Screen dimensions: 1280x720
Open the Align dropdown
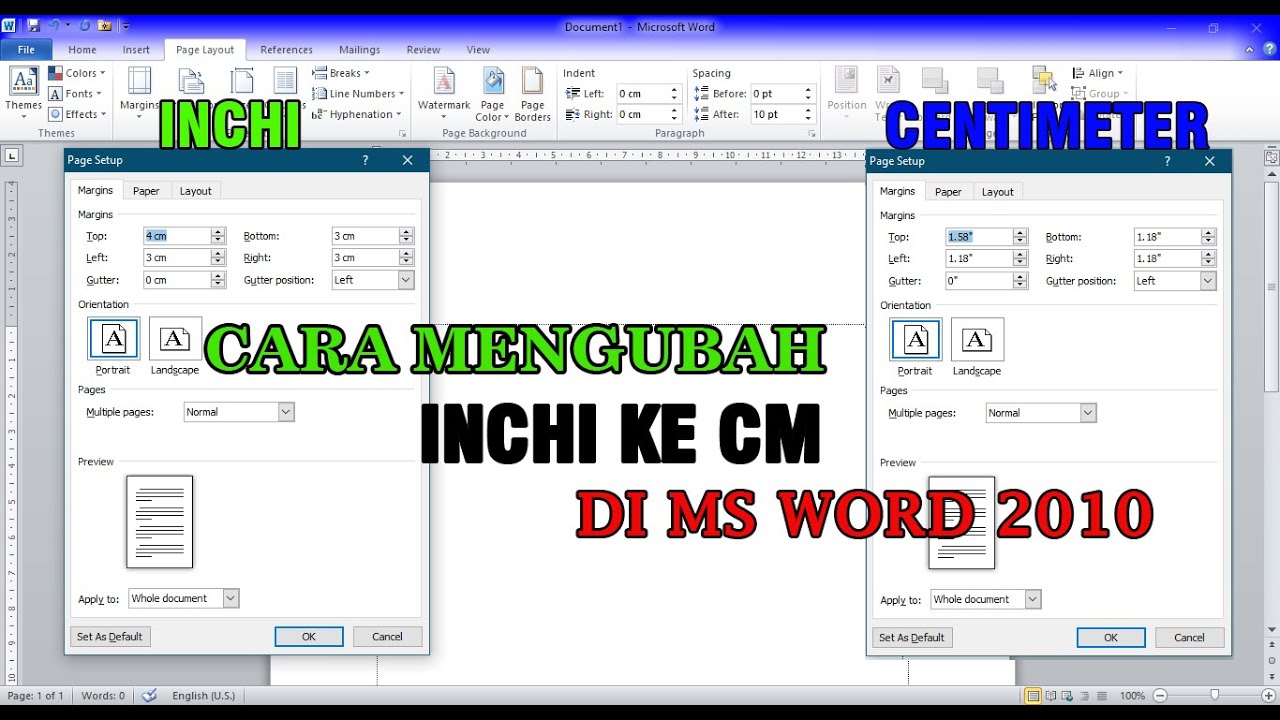tap(1098, 73)
